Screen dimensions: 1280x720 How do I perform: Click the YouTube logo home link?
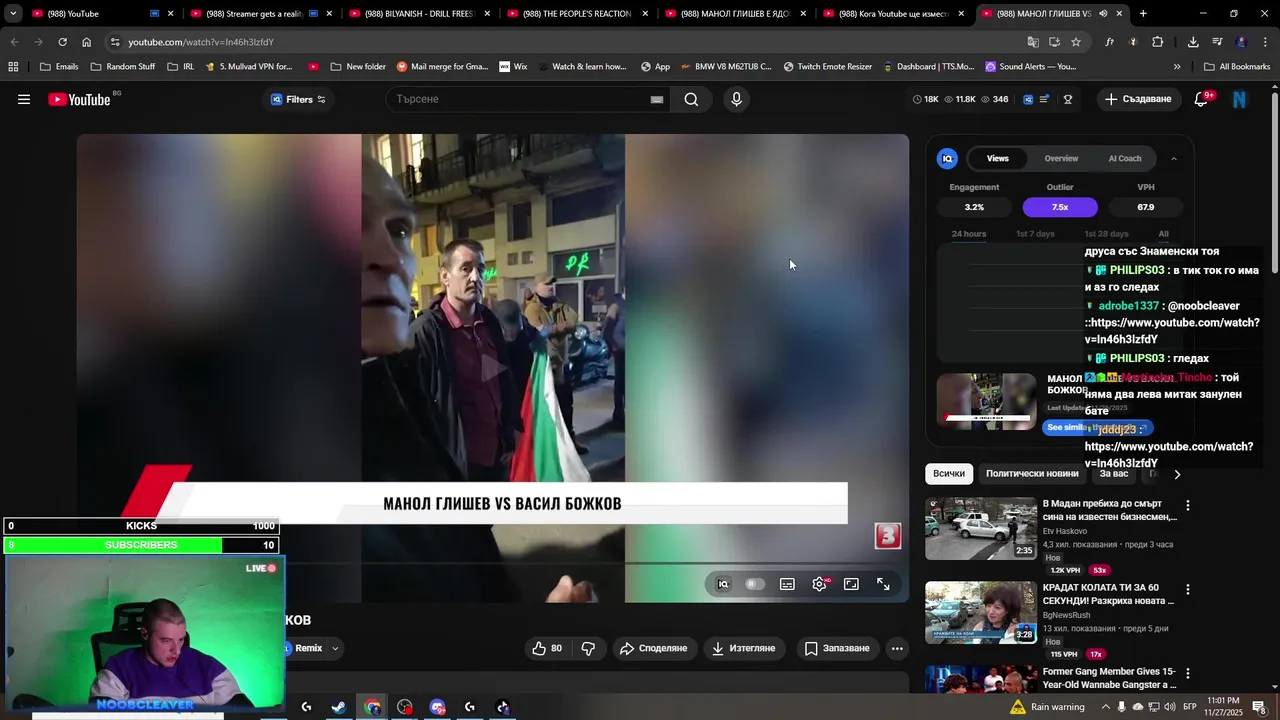point(80,99)
